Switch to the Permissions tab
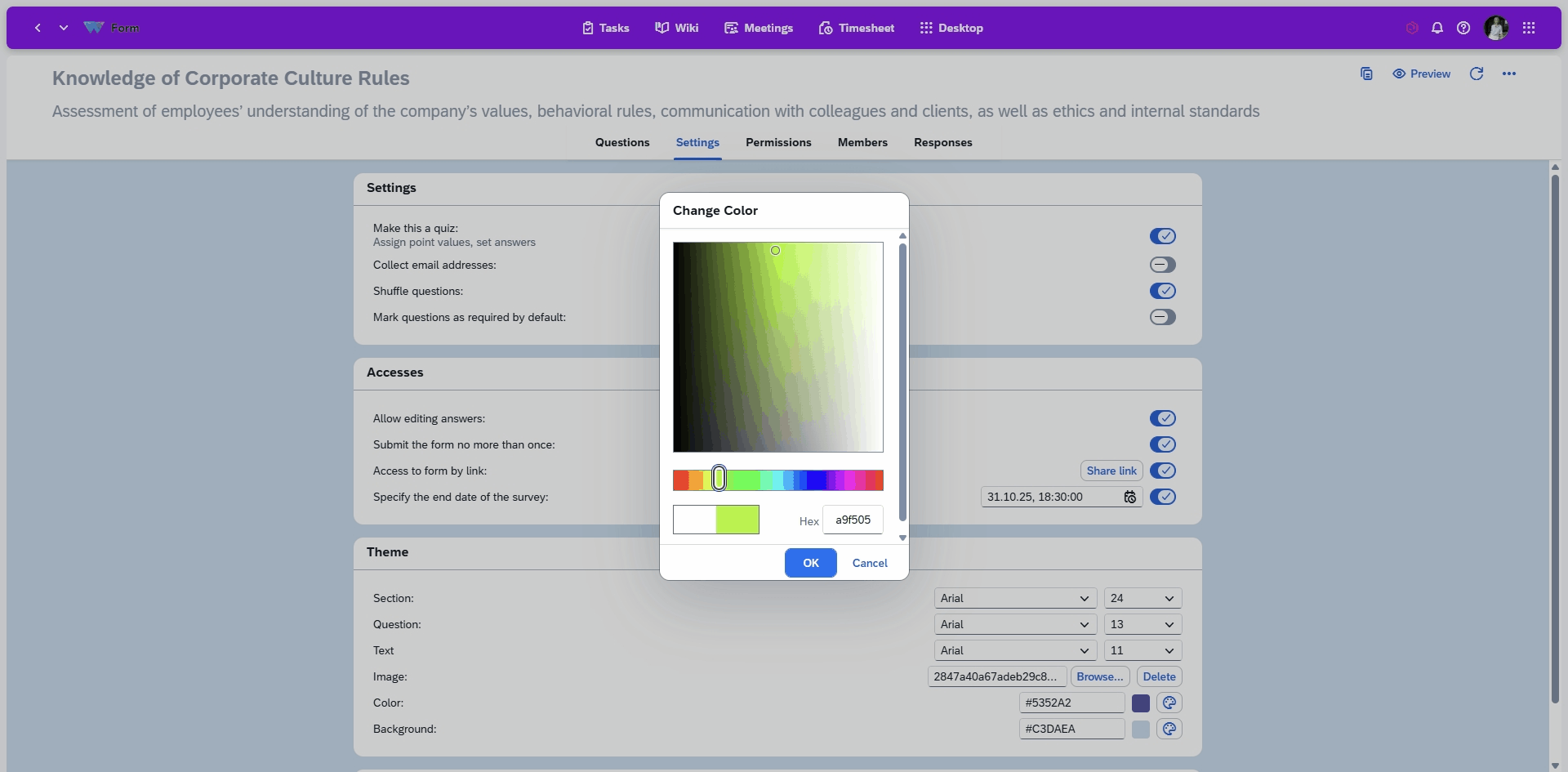This screenshot has width=1568, height=772. coord(778,142)
